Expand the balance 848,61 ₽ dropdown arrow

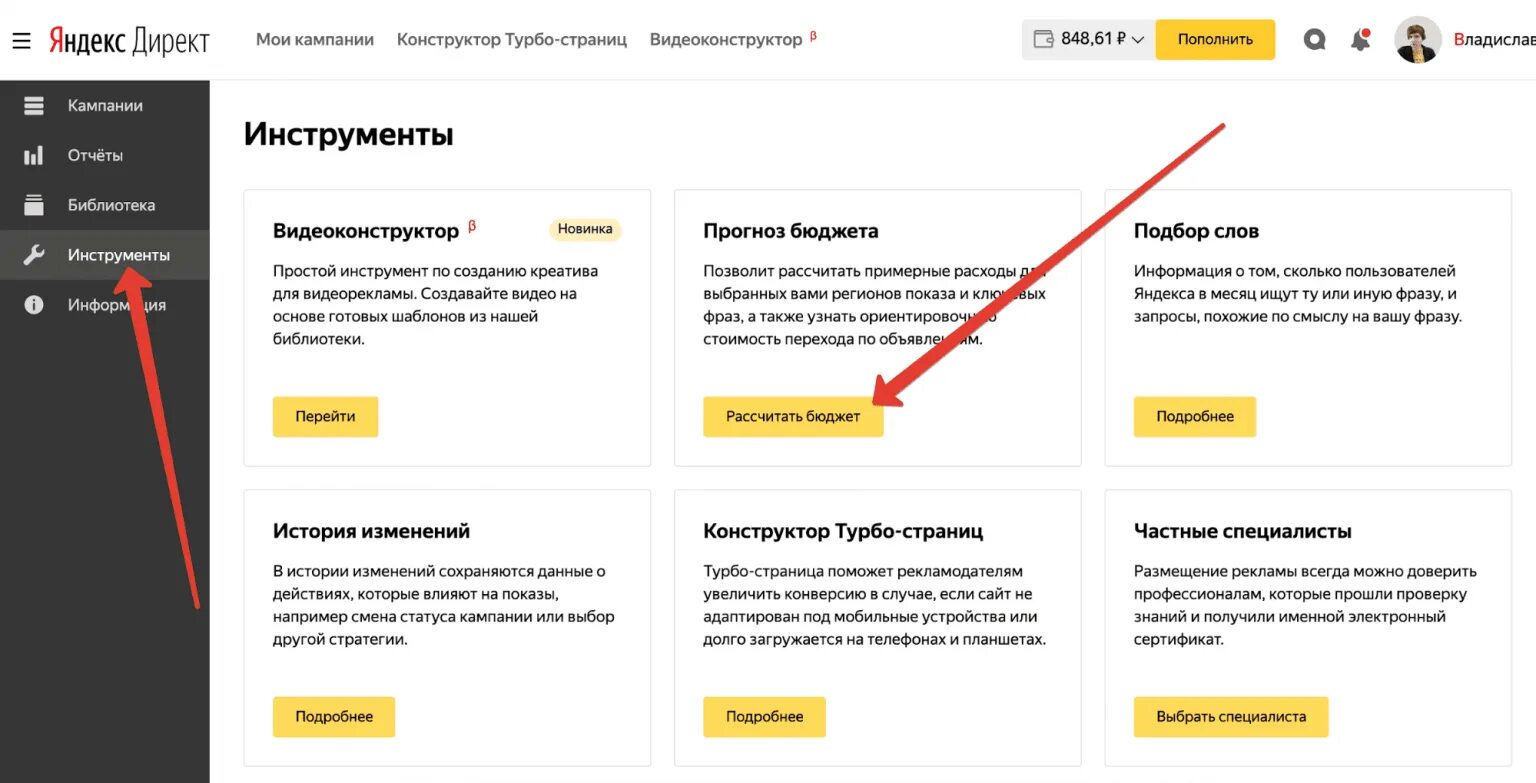pos(1138,40)
